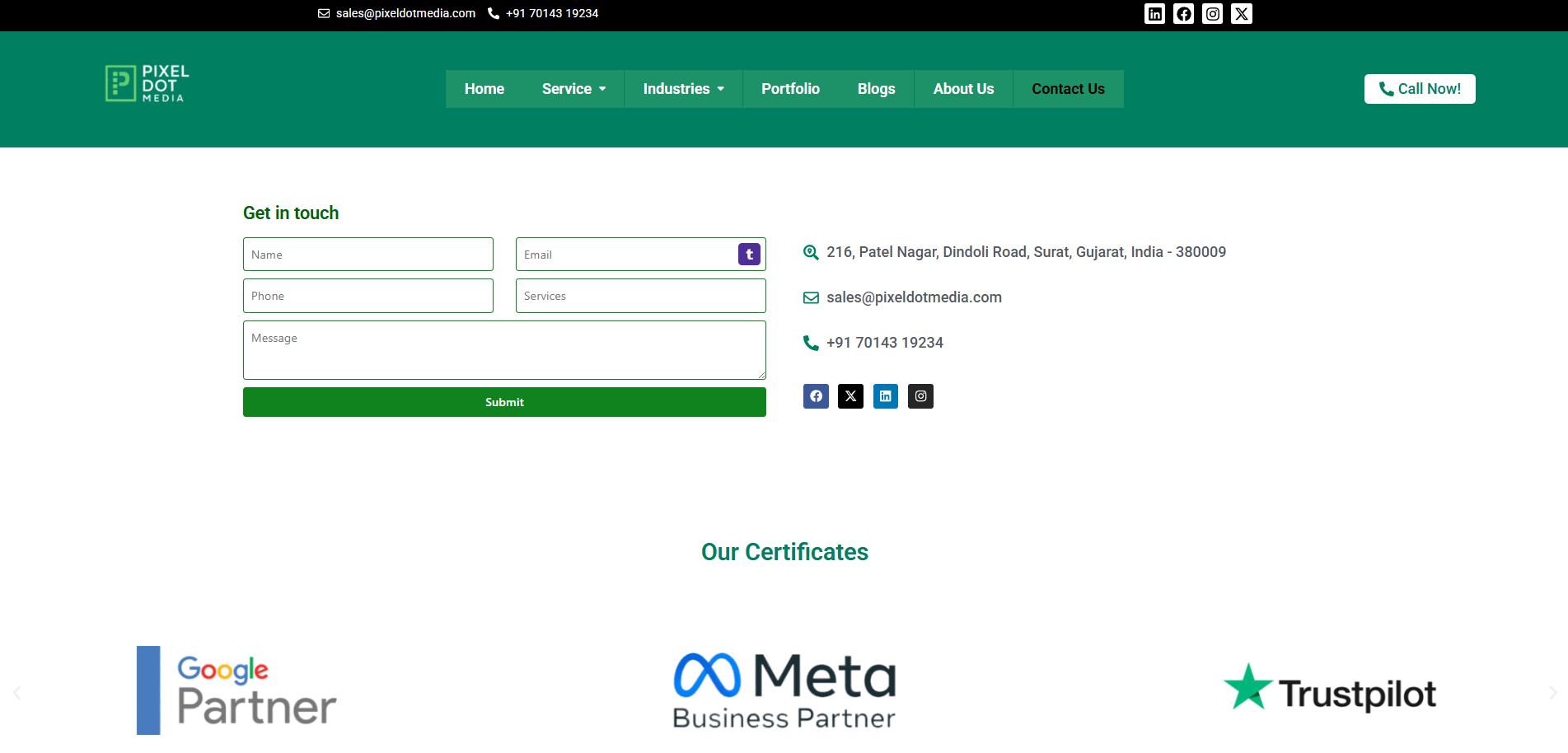1568x753 pixels.
Task: Expand the Service dropdown menu
Action: click(573, 88)
